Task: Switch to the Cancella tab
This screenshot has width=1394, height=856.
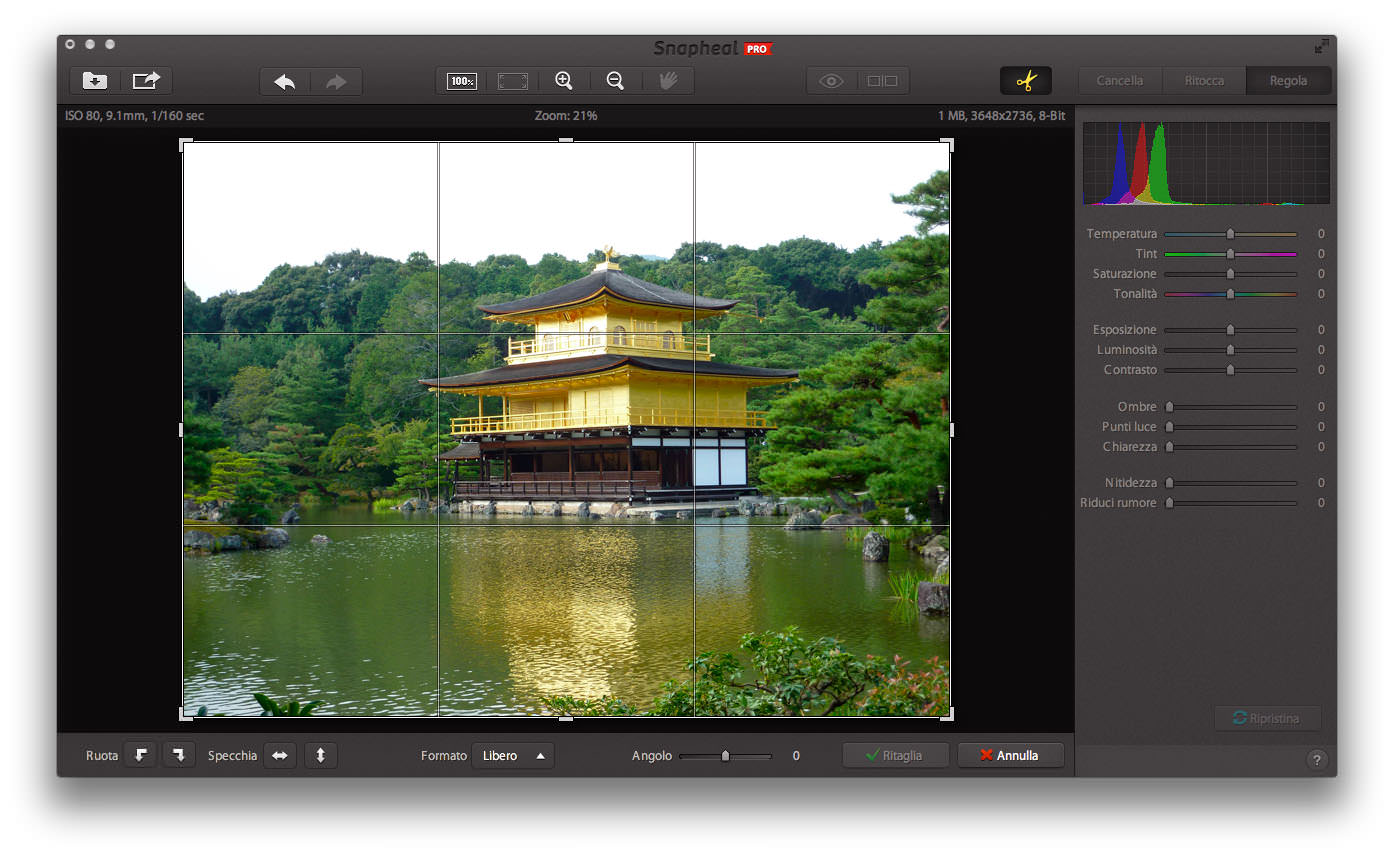Action: (1120, 81)
